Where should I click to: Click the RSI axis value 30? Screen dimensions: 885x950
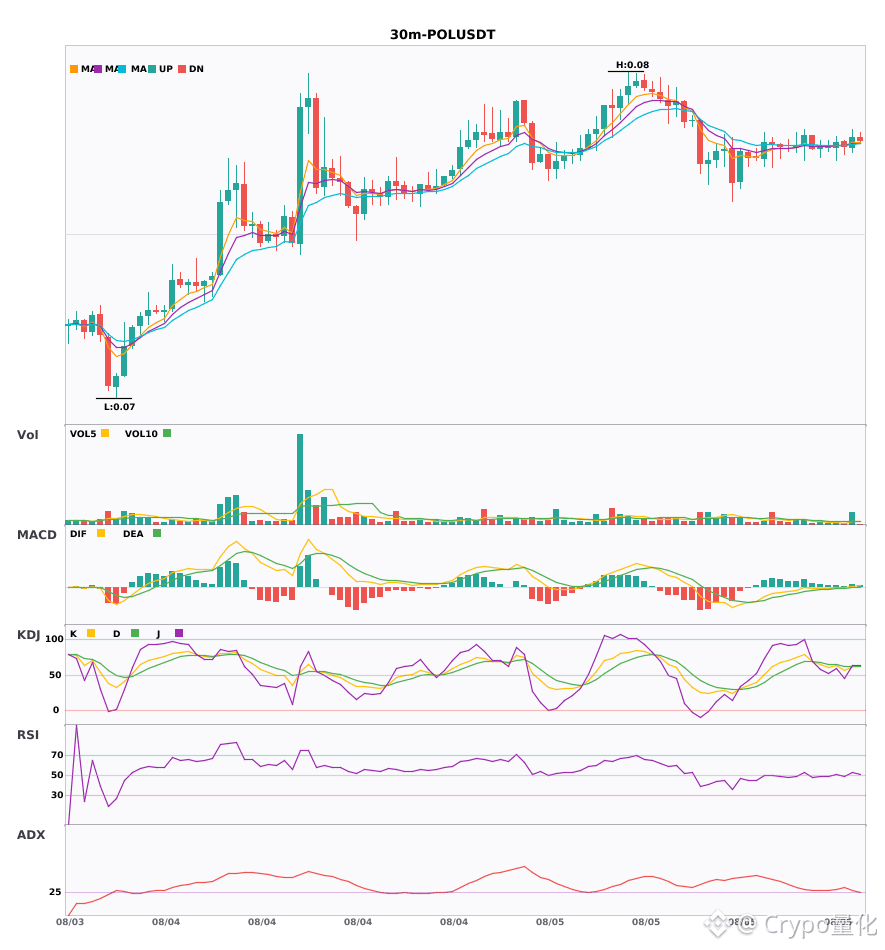click(57, 795)
